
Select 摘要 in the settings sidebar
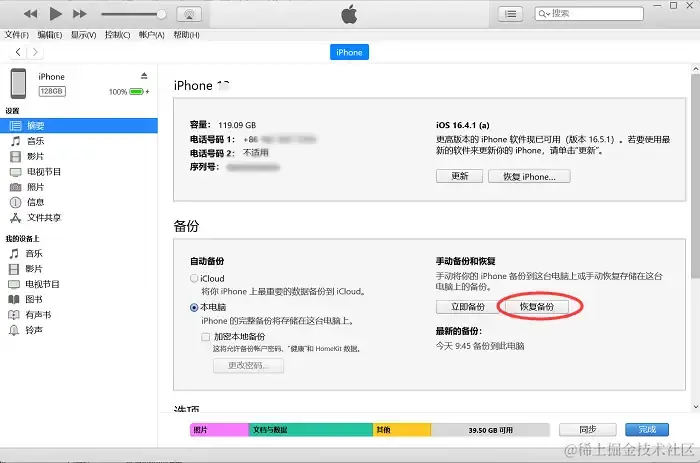79,126
